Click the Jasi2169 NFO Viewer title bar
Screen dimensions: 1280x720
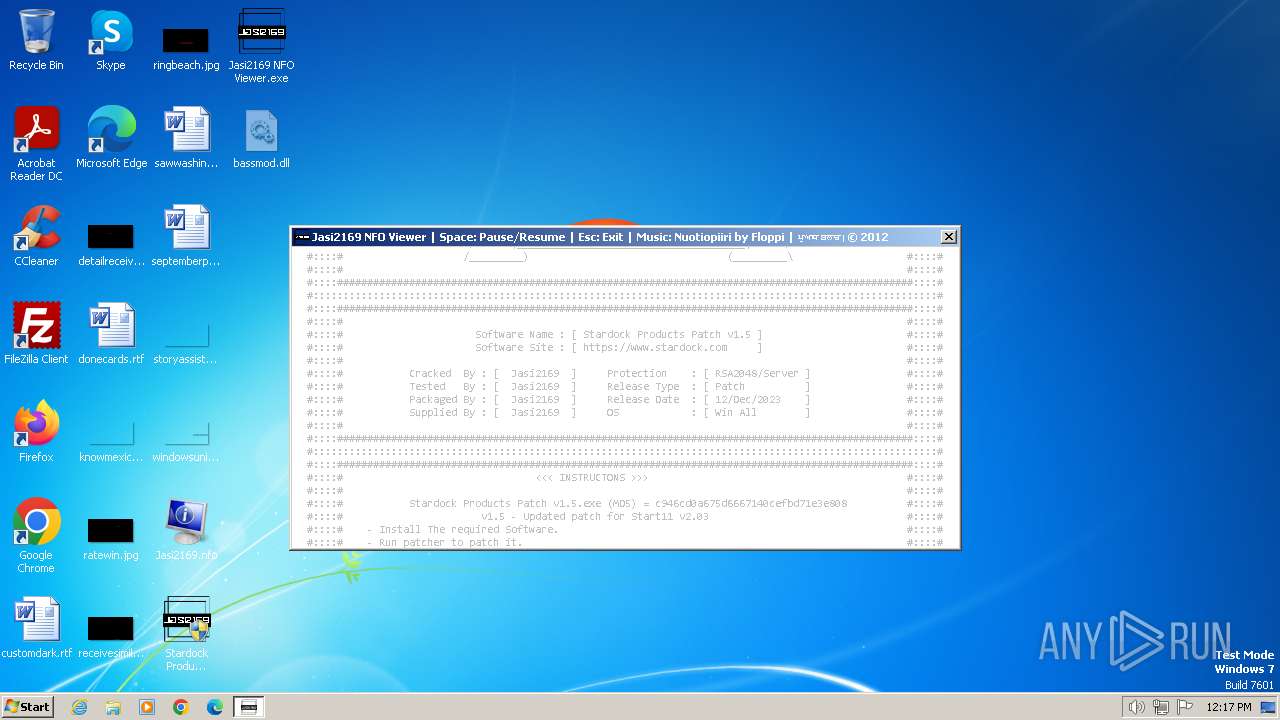click(x=615, y=237)
